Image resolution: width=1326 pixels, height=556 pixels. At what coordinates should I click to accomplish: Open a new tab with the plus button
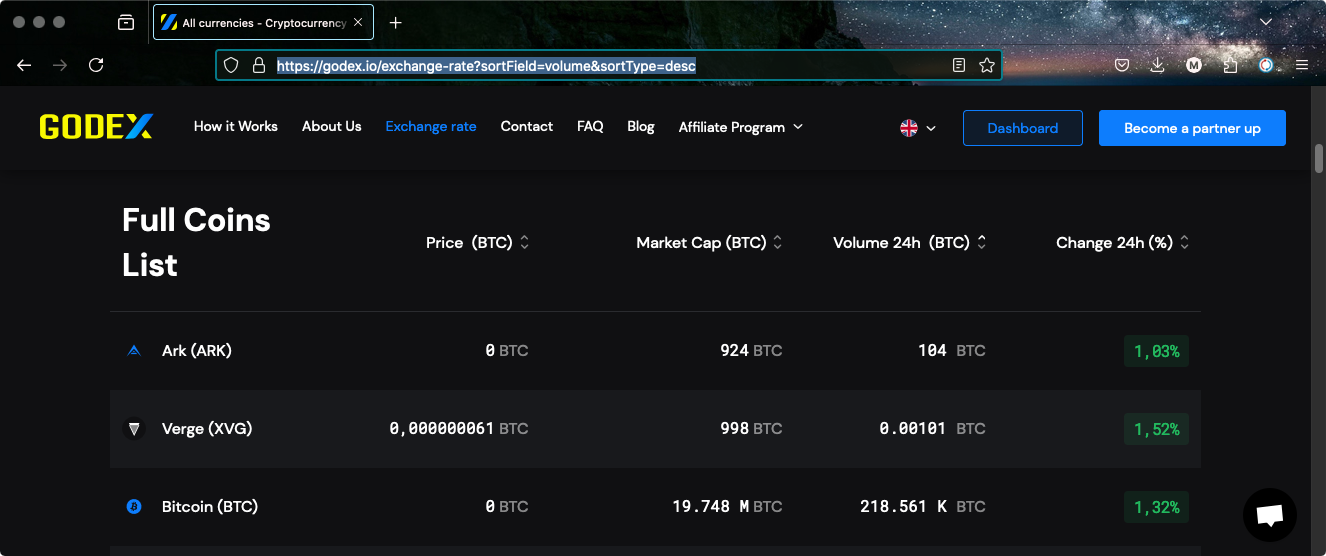pos(396,22)
